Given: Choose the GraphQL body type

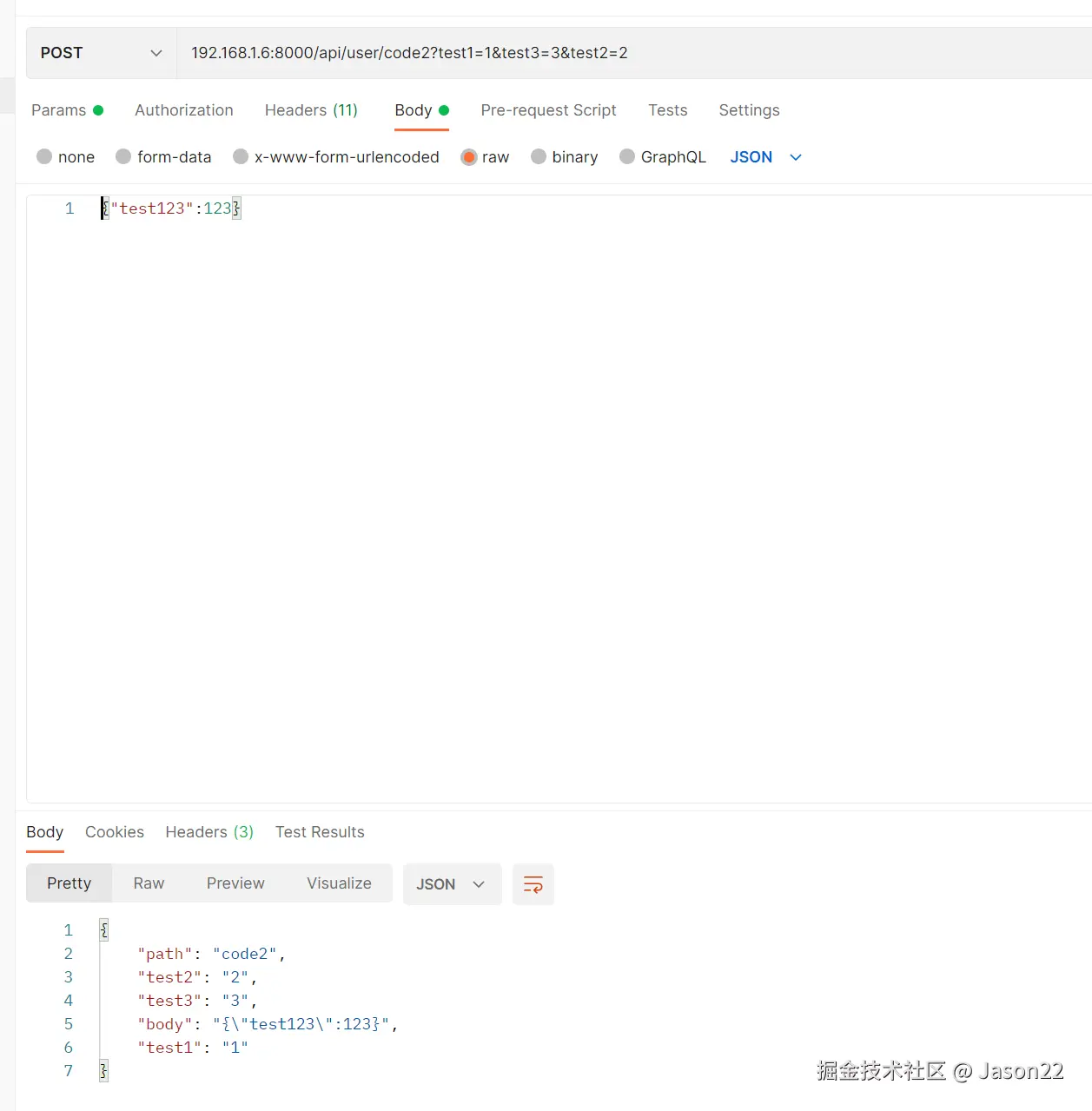Looking at the screenshot, I should tap(663, 157).
